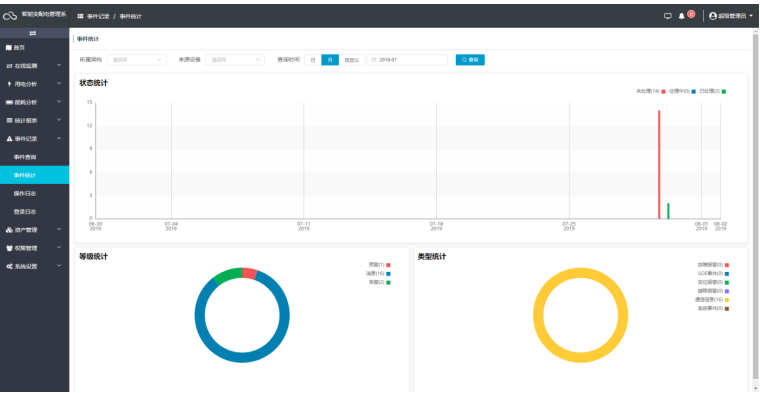The width and height of the screenshot is (760, 393).
Task: Expand 用电分析 menu chevron
Action: point(59,84)
